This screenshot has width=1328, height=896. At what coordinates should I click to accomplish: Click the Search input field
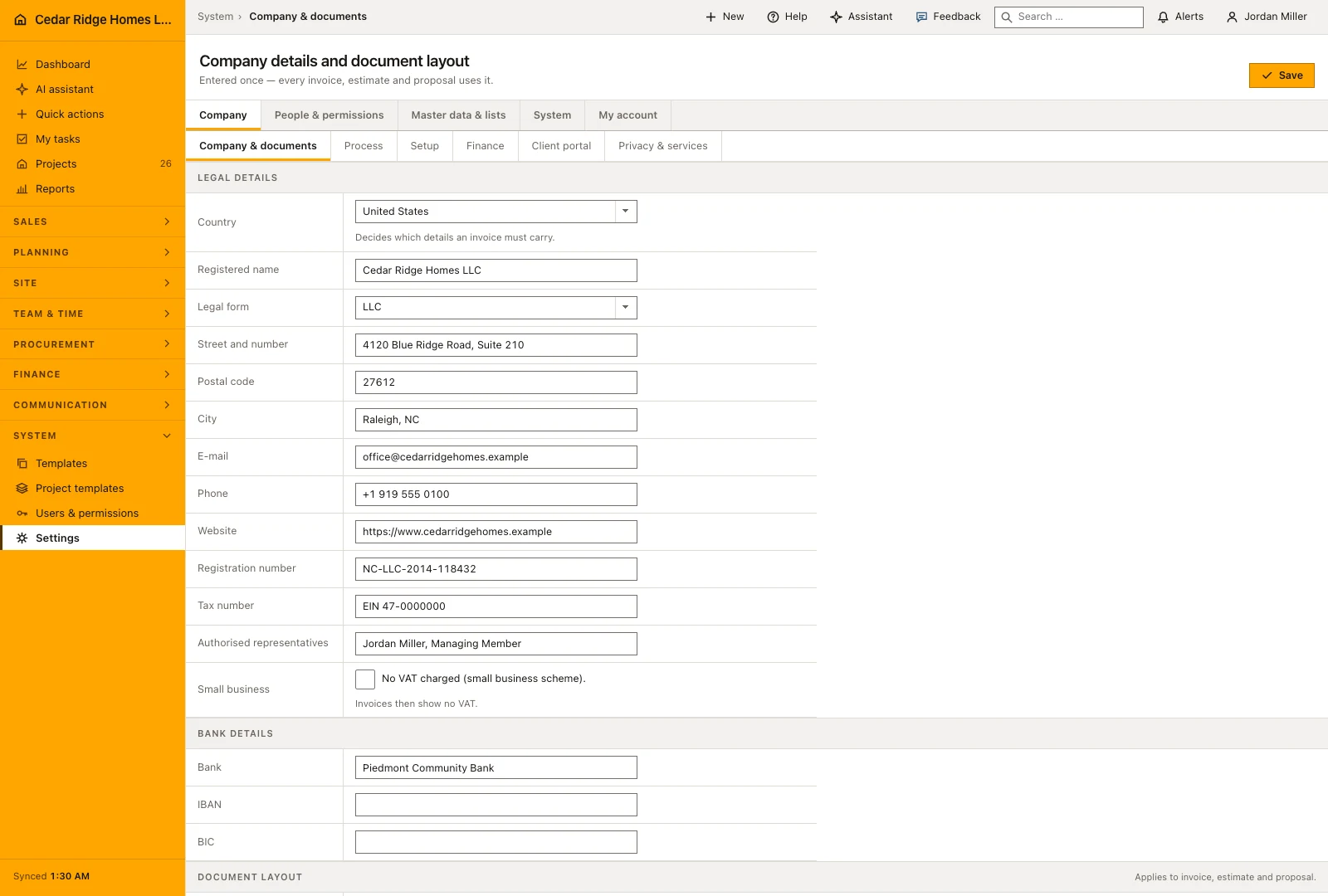[x=1069, y=17]
